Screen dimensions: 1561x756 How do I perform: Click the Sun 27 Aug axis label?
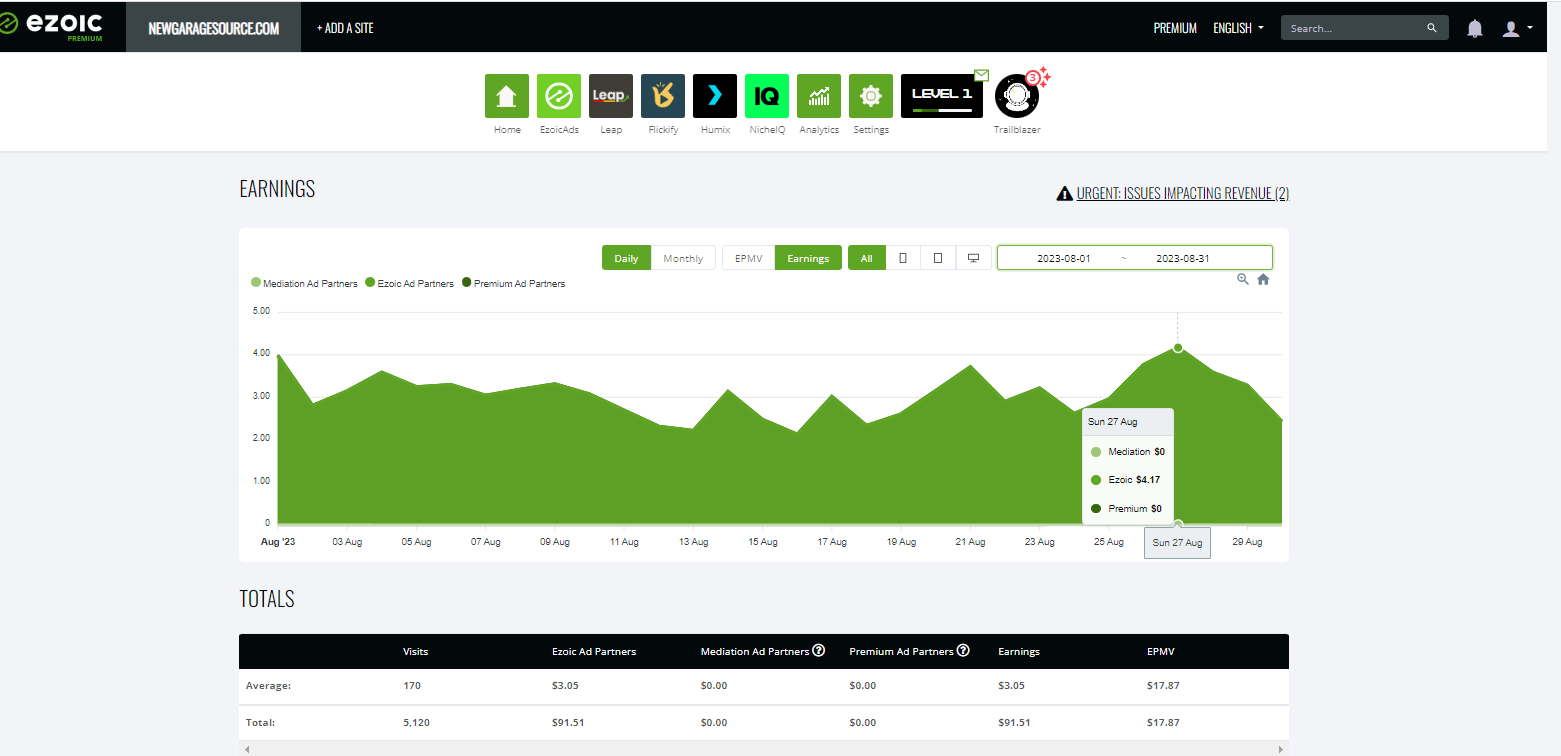(1177, 542)
